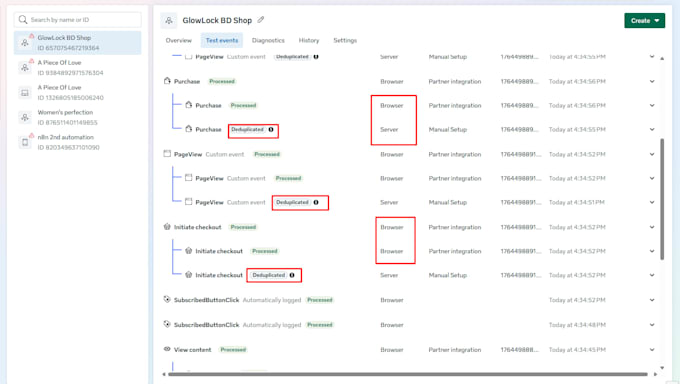Image resolution: width=680 pixels, height=384 pixels.
Task: Select GlowLock BD Shop in the sidebar list
Action: point(78,43)
